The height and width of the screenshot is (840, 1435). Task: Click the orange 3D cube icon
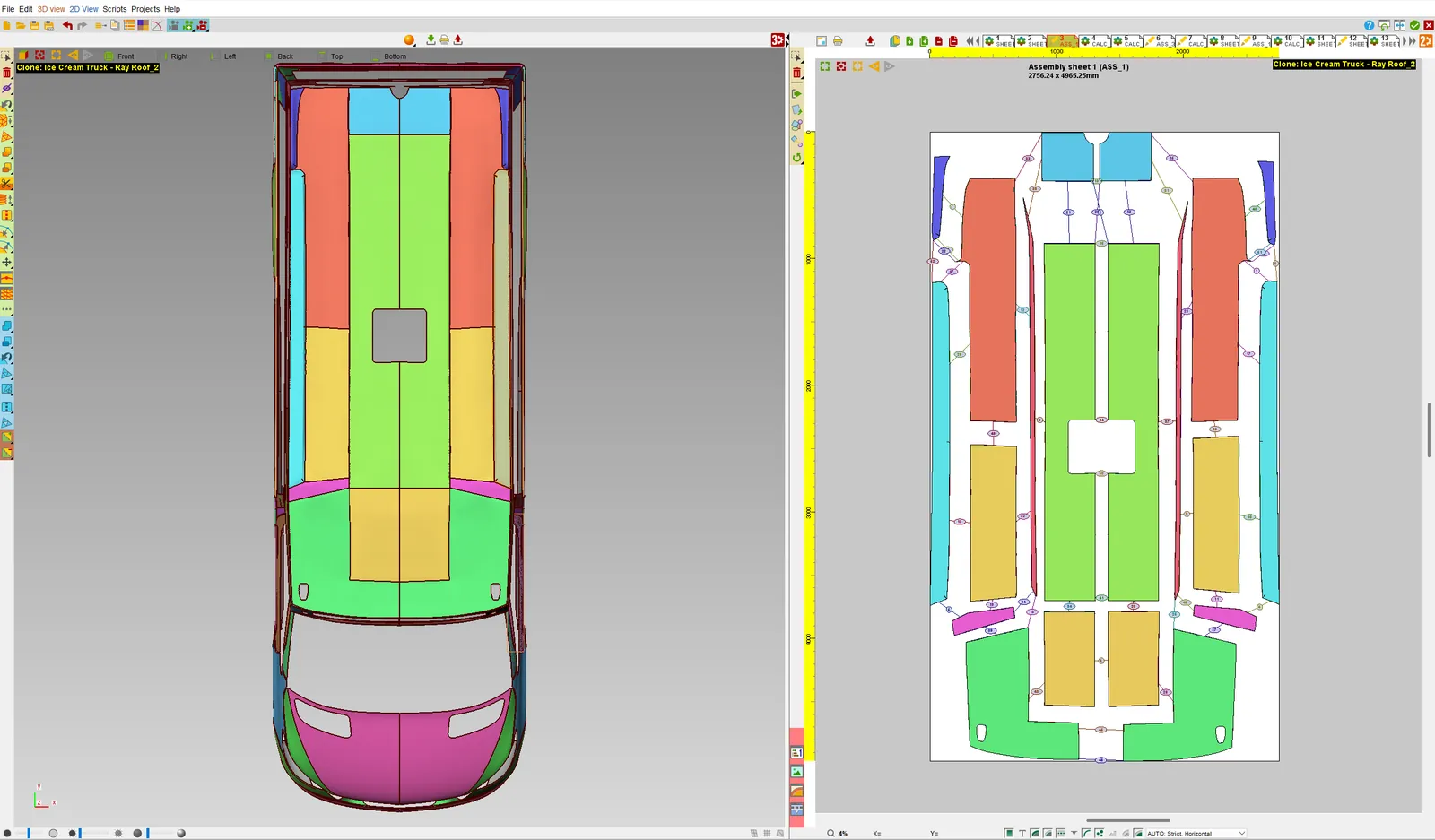point(23,56)
